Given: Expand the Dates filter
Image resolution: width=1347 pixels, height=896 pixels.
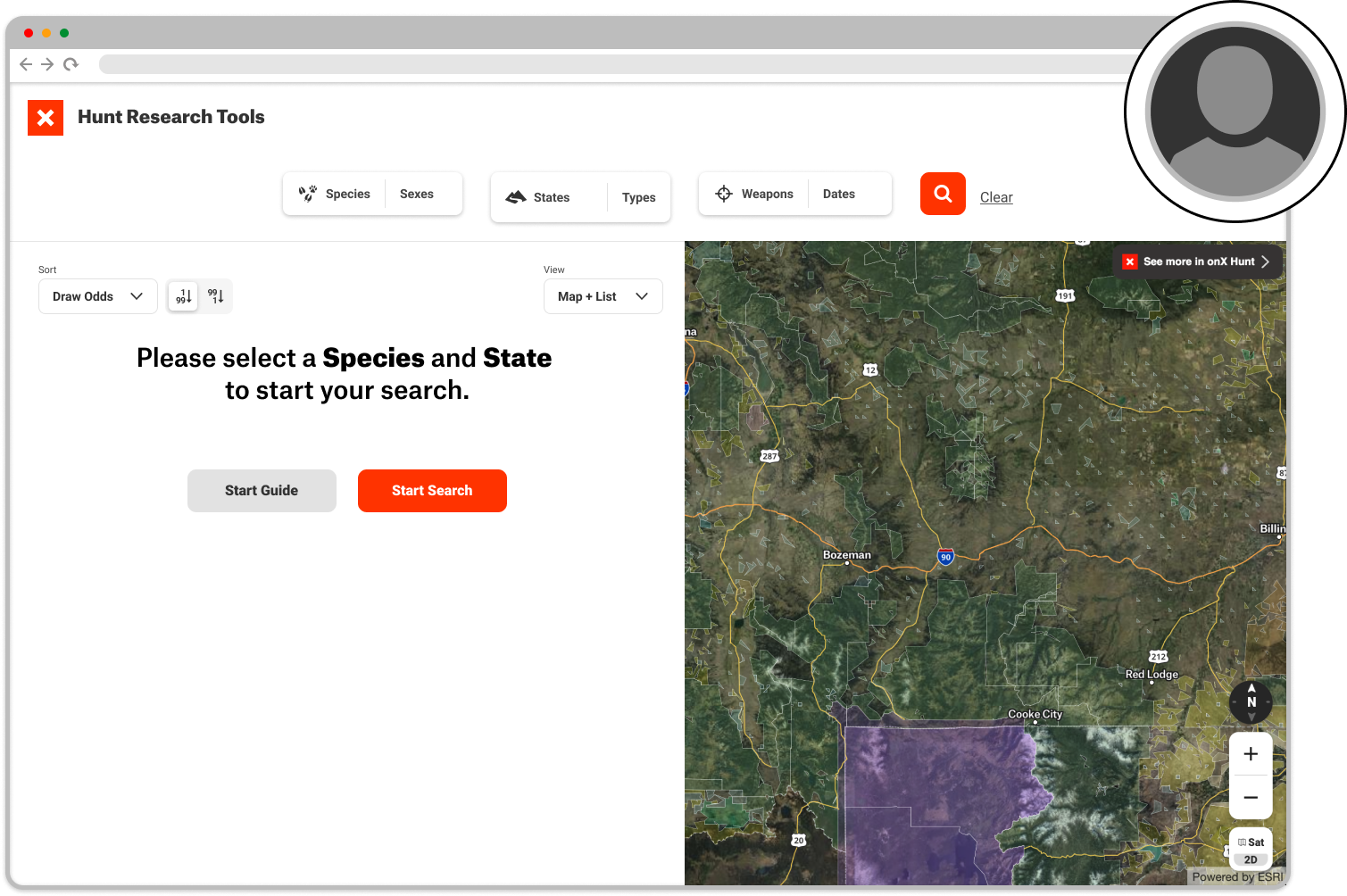Looking at the screenshot, I should pyautogui.click(x=838, y=194).
